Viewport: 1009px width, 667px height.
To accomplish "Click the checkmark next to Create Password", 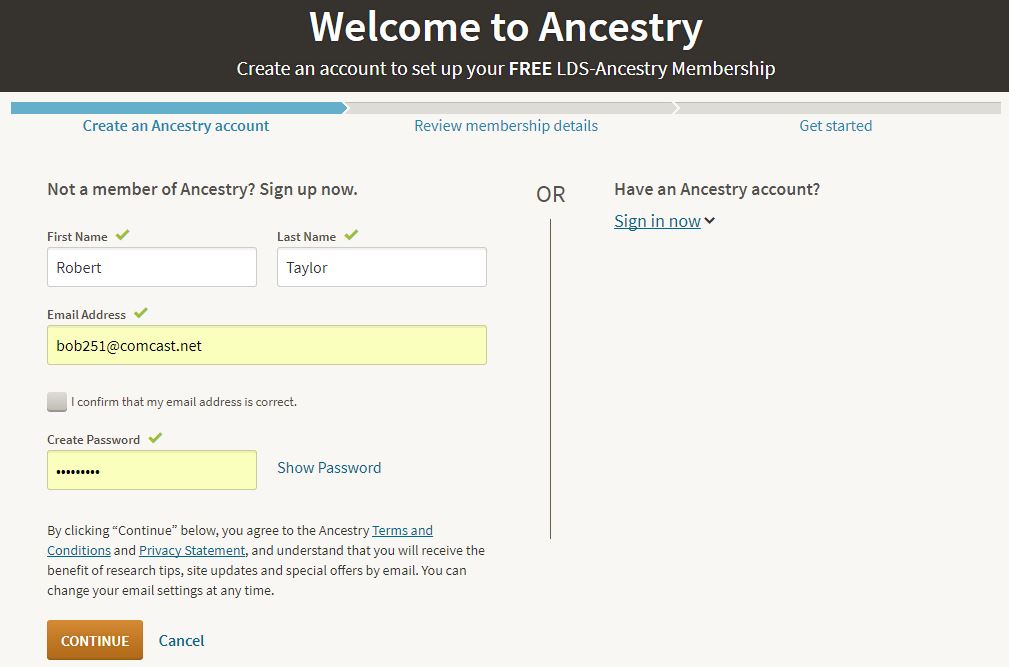I will coord(155,438).
